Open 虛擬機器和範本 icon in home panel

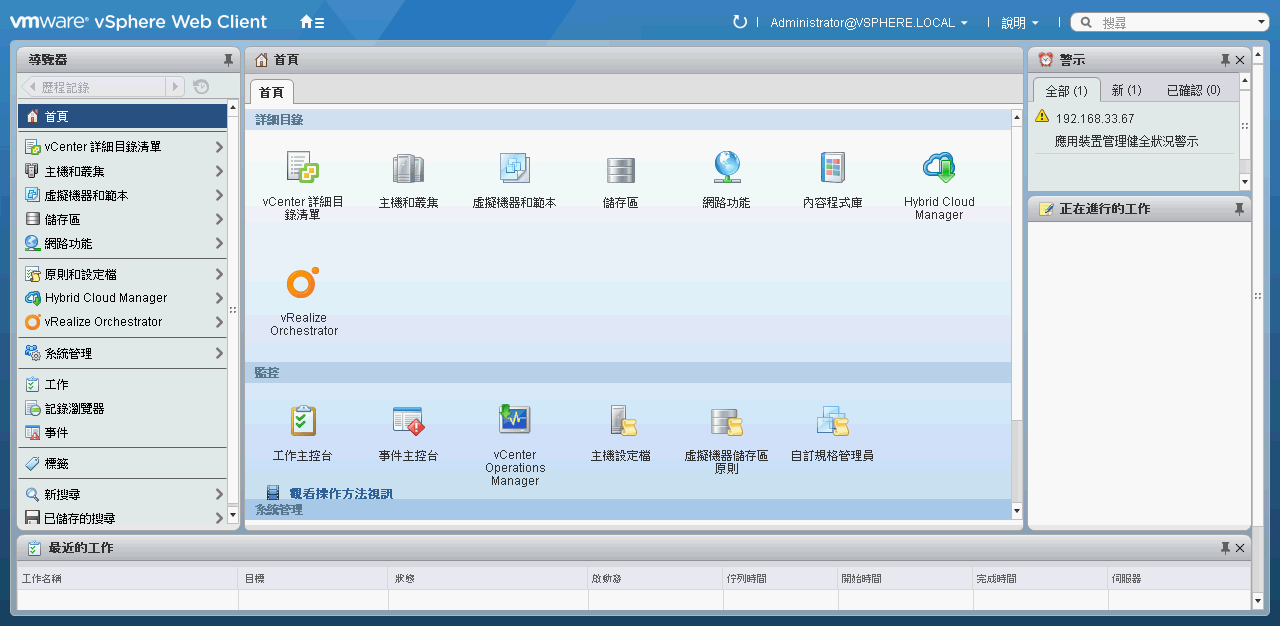(514, 169)
